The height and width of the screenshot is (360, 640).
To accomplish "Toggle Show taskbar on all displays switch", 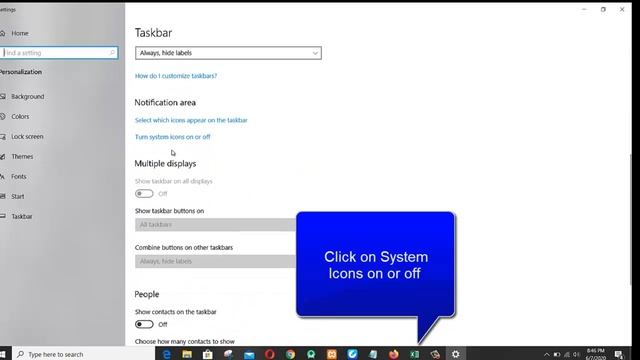I will point(144,193).
